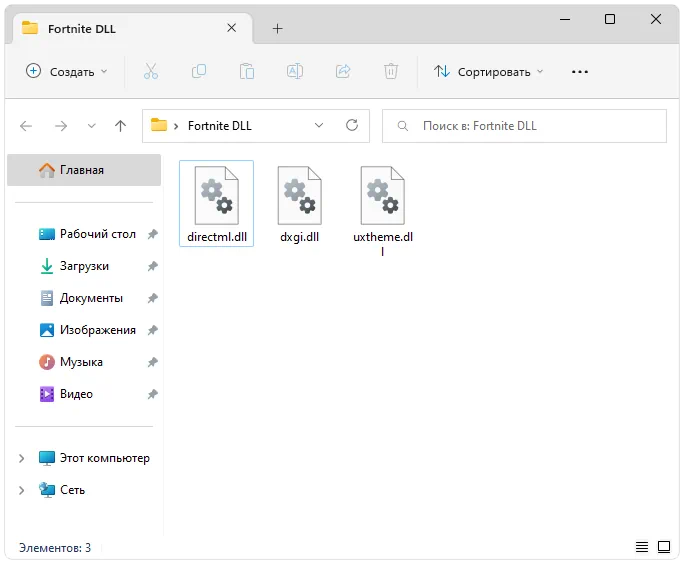This screenshot has height=566, width=686.
Task: Click the Элементов: 3 status text
Action: pos(55,548)
